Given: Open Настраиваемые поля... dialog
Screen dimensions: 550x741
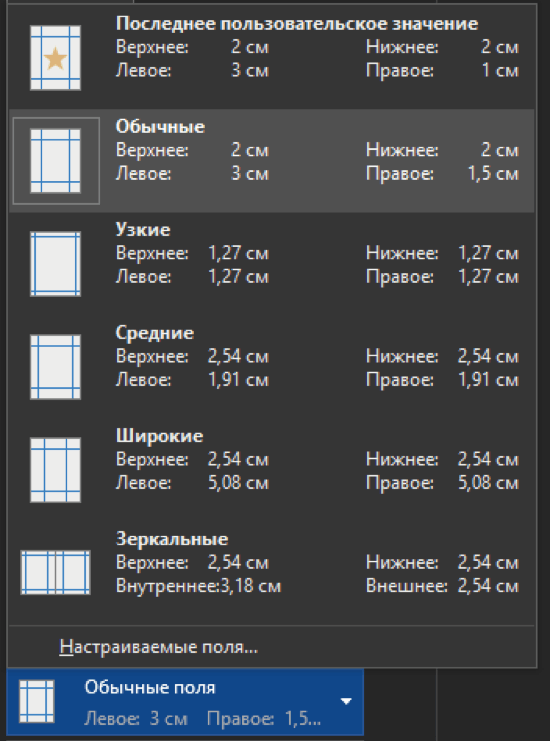Looking at the screenshot, I should coord(159,646).
